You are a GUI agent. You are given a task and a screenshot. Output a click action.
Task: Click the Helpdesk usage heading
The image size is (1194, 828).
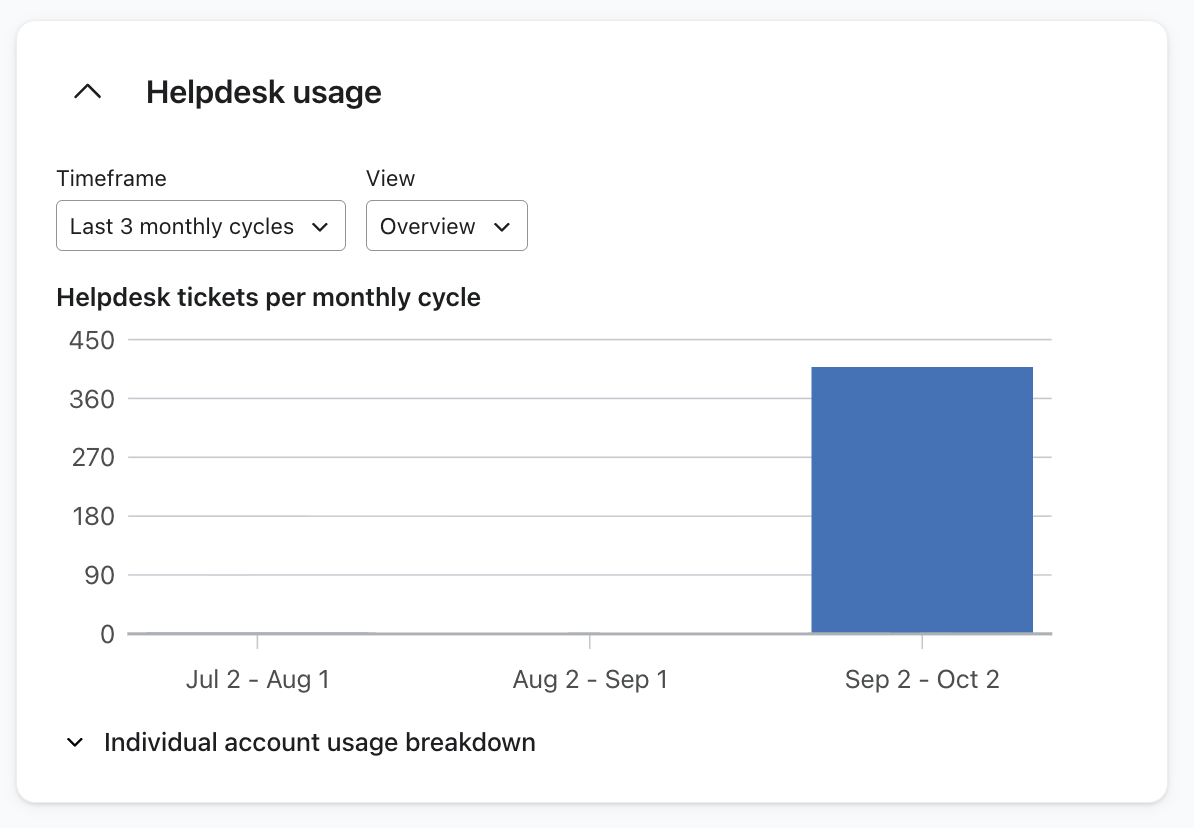point(263,92)
